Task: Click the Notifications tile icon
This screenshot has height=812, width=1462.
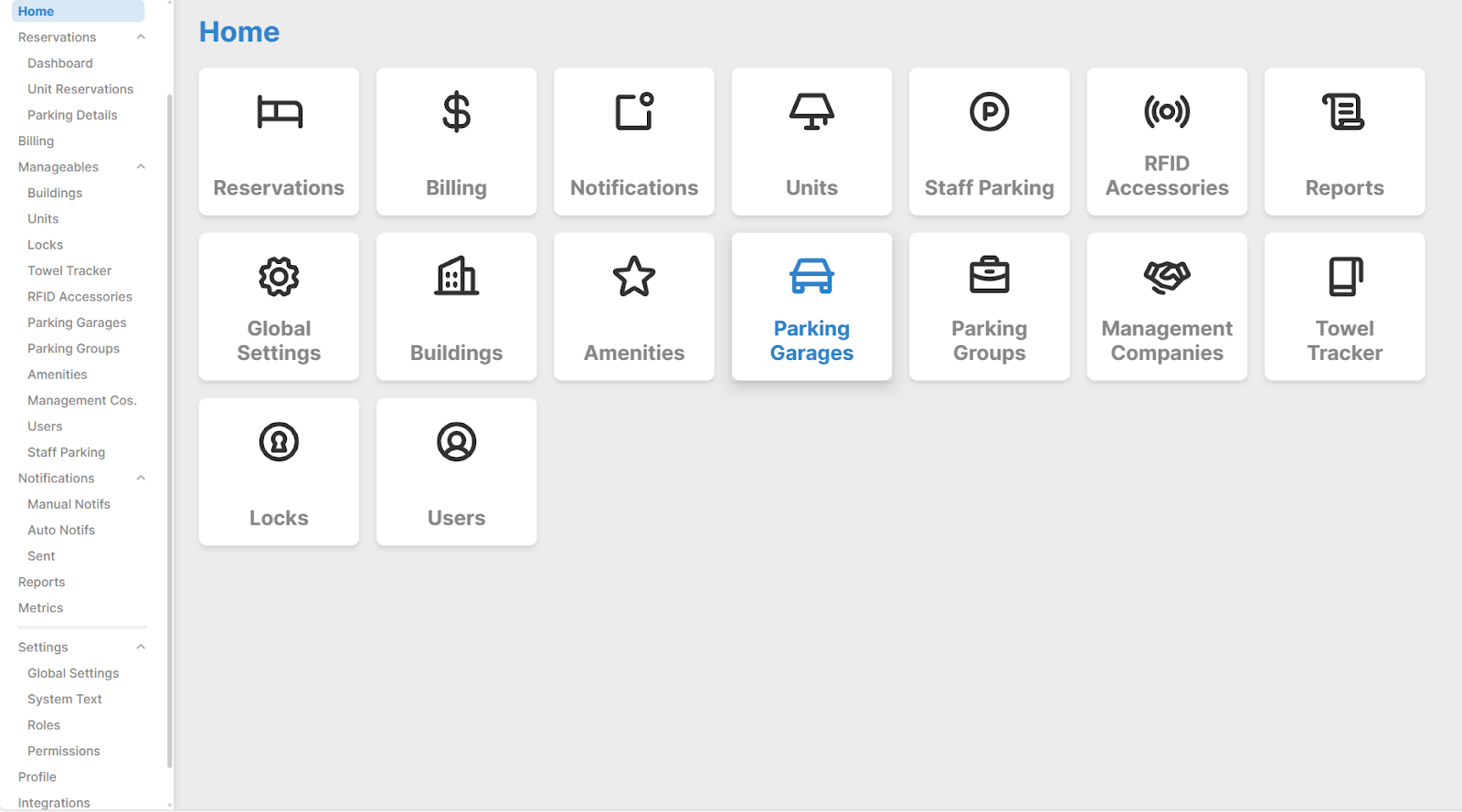Action: point(634,112)
